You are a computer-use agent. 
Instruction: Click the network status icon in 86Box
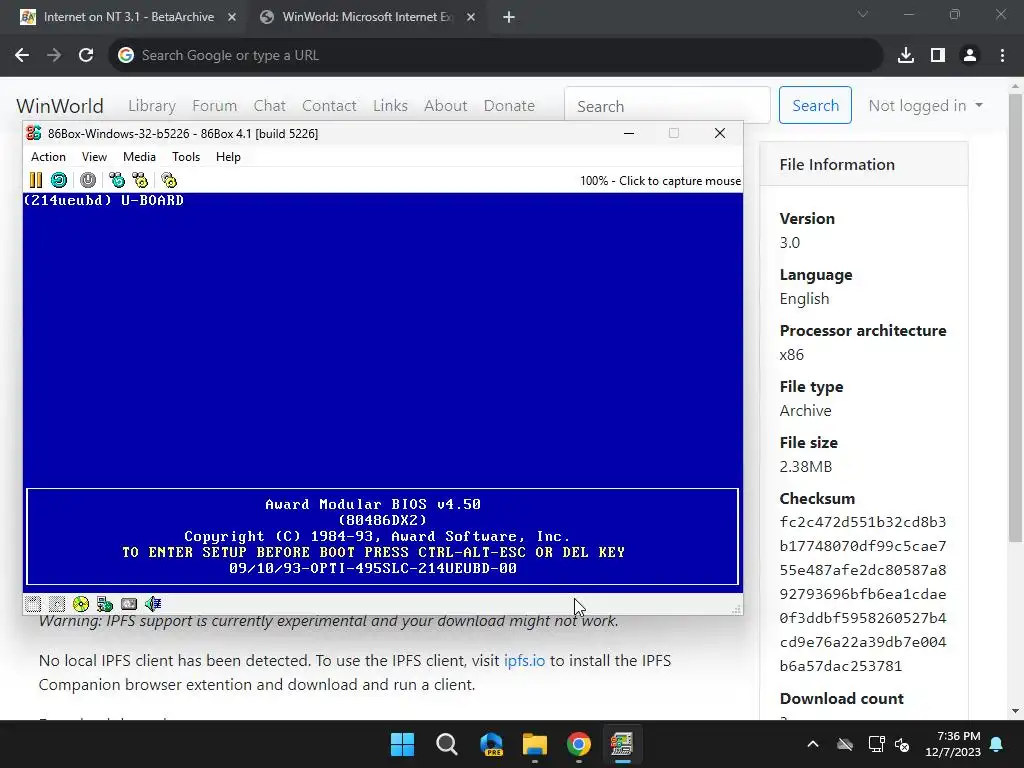click(x=104, y=604)
